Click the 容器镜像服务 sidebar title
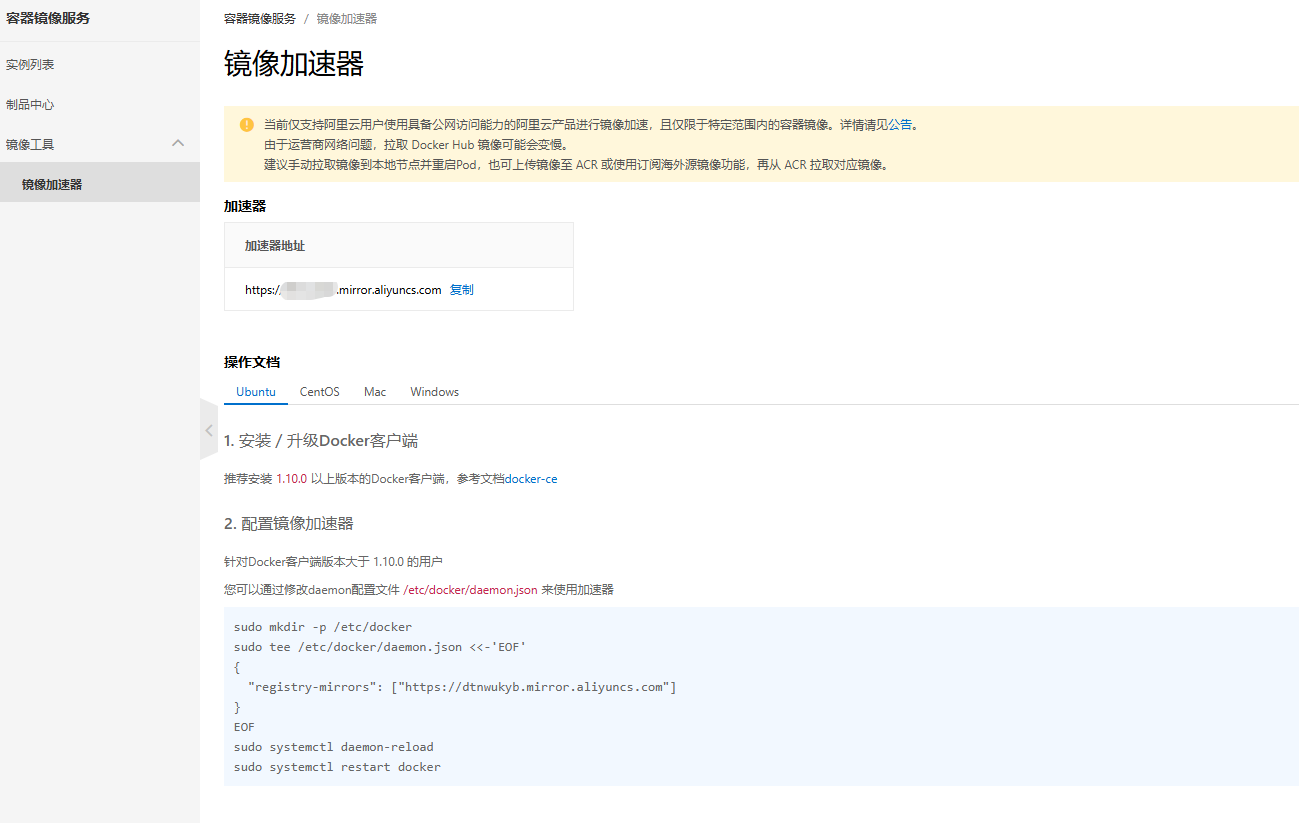Image resolution: width=1299 pixels, height=823 pixels. (x=48, y=18)
